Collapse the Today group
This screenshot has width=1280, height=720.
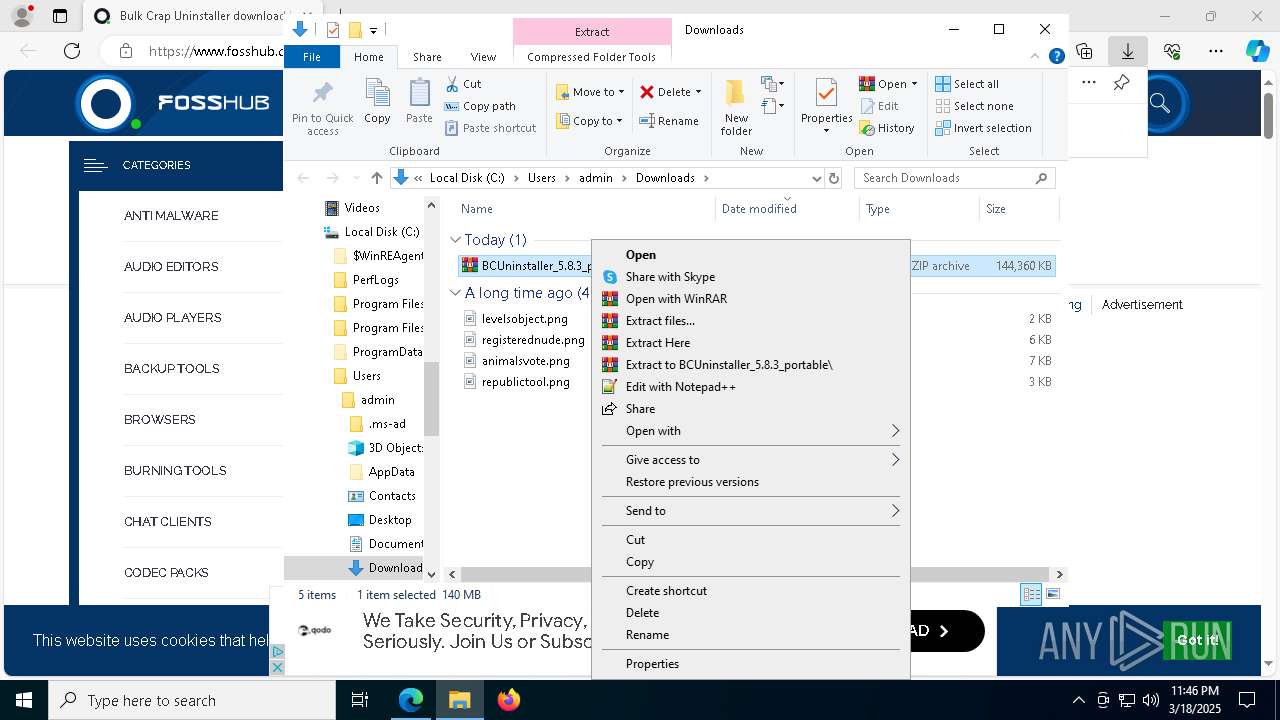(455, 240)
